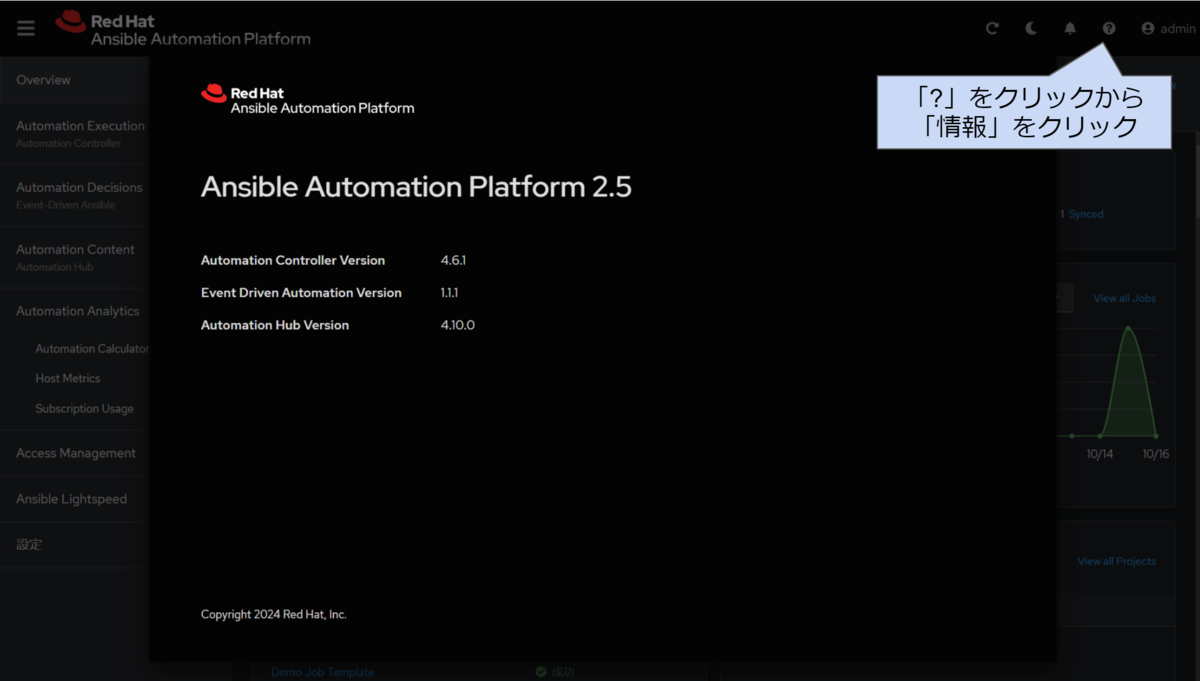Open Host Metrics page
This screenshot has height=681, width=1200.
click(x=68, y=379)
